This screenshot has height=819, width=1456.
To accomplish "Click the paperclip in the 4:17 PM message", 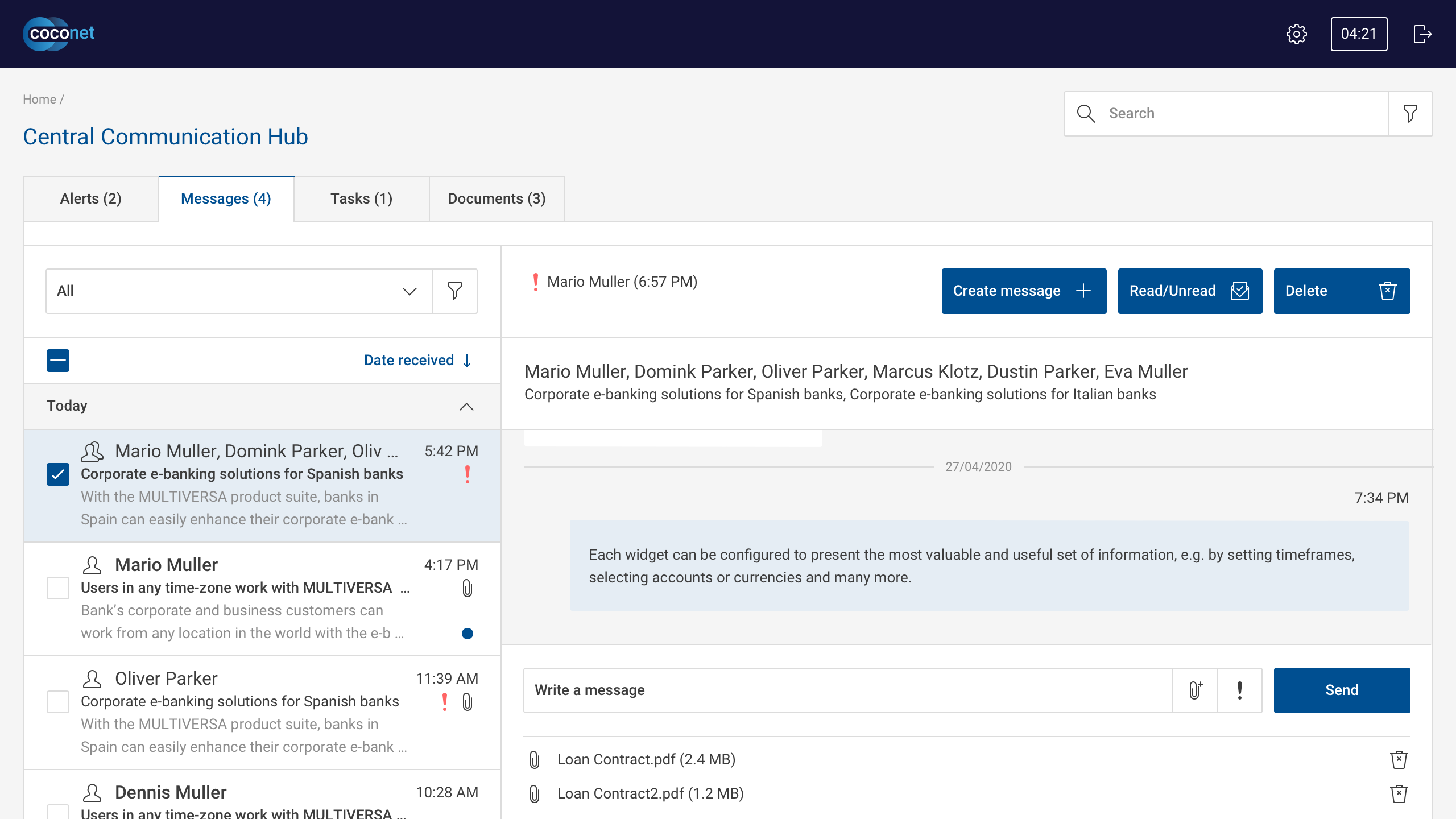I will click(468, 588).
